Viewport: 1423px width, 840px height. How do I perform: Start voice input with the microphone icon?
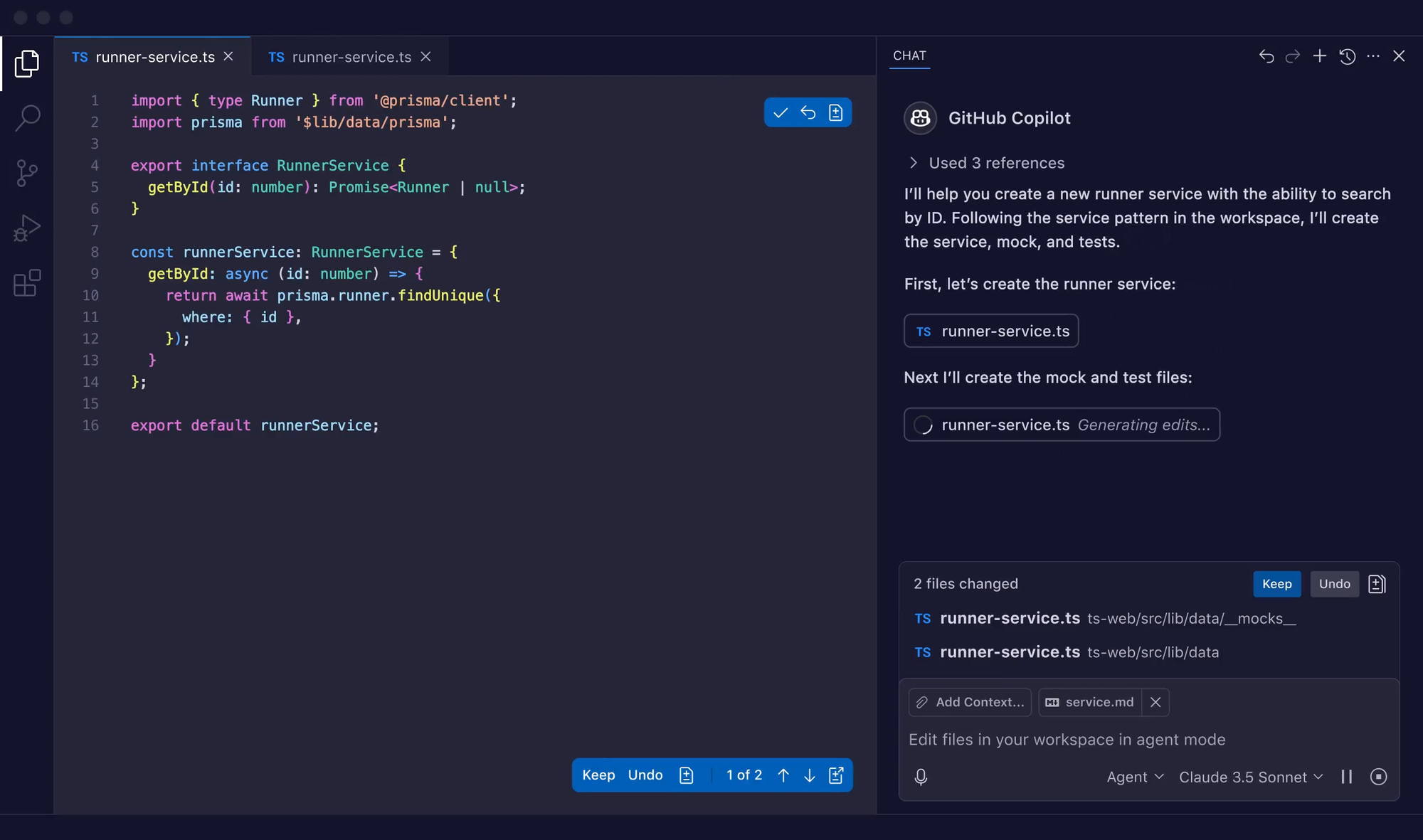click(x=921, y=777)
